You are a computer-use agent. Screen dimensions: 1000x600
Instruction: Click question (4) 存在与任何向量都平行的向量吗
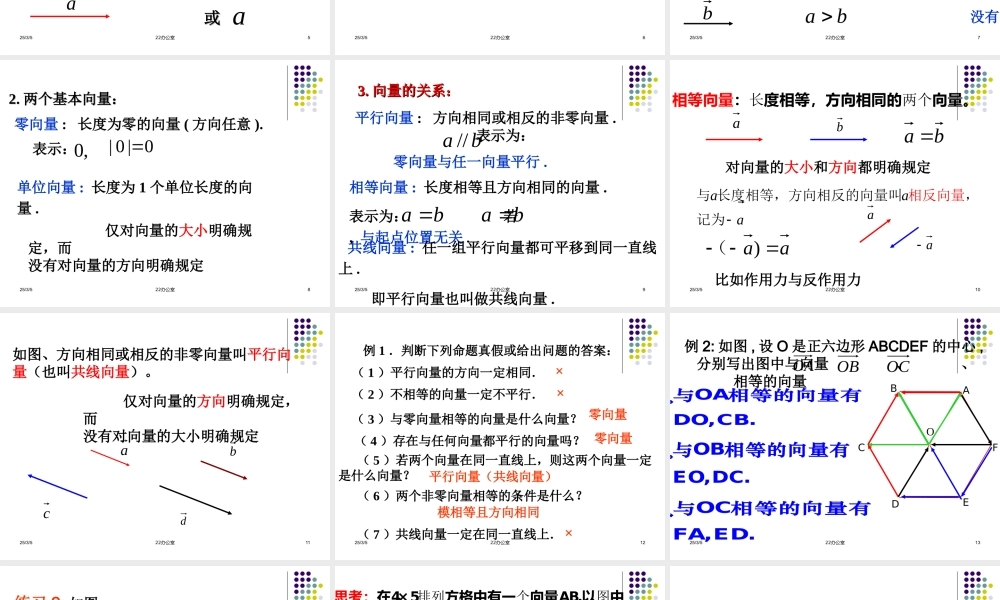(469, 440)
